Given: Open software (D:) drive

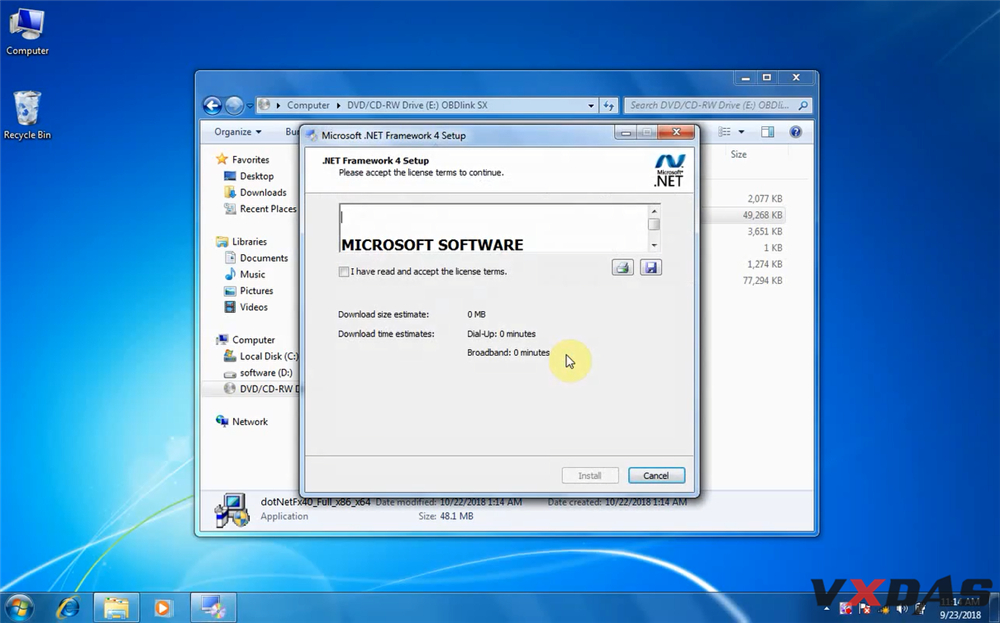Looking at the screenshot, I should [x=258, y=373].
